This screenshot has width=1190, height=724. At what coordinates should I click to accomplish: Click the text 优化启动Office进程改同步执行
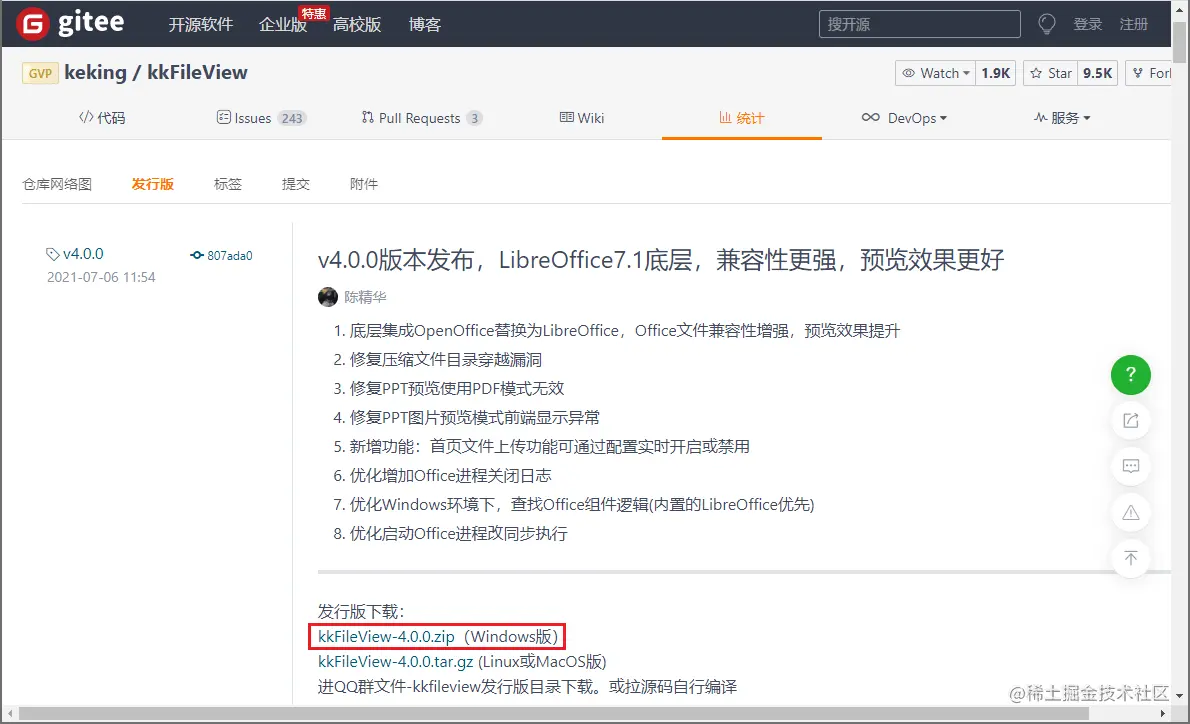point(458,534)
